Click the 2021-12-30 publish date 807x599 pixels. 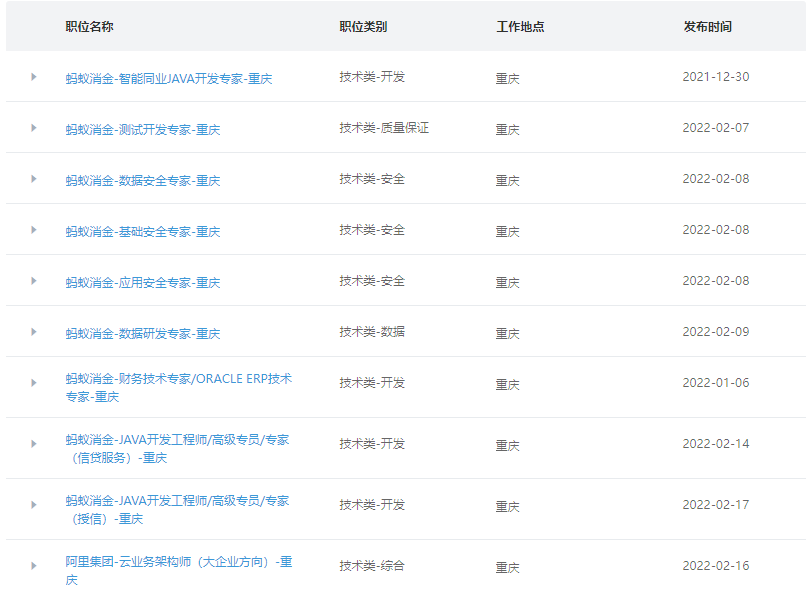point(714,75)
